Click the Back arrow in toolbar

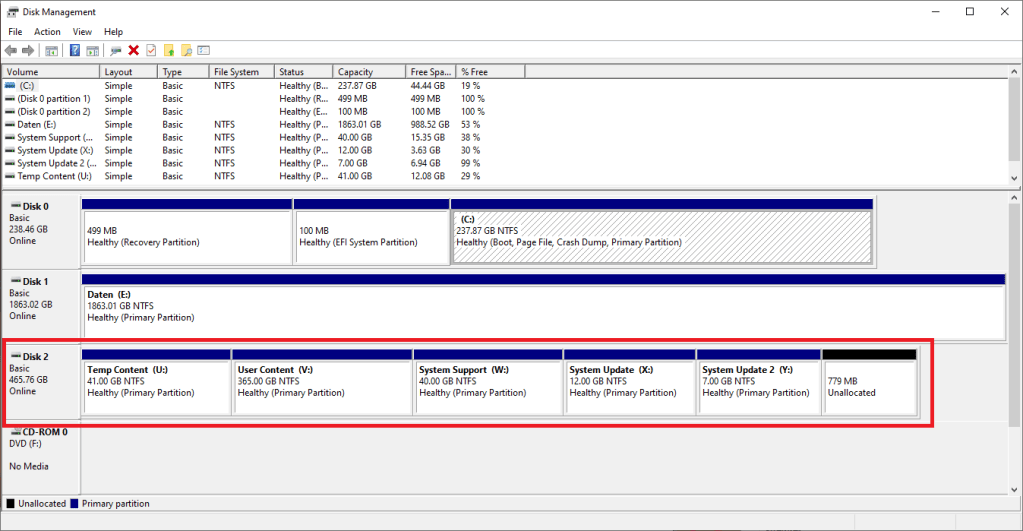click(x=11, y=50)
